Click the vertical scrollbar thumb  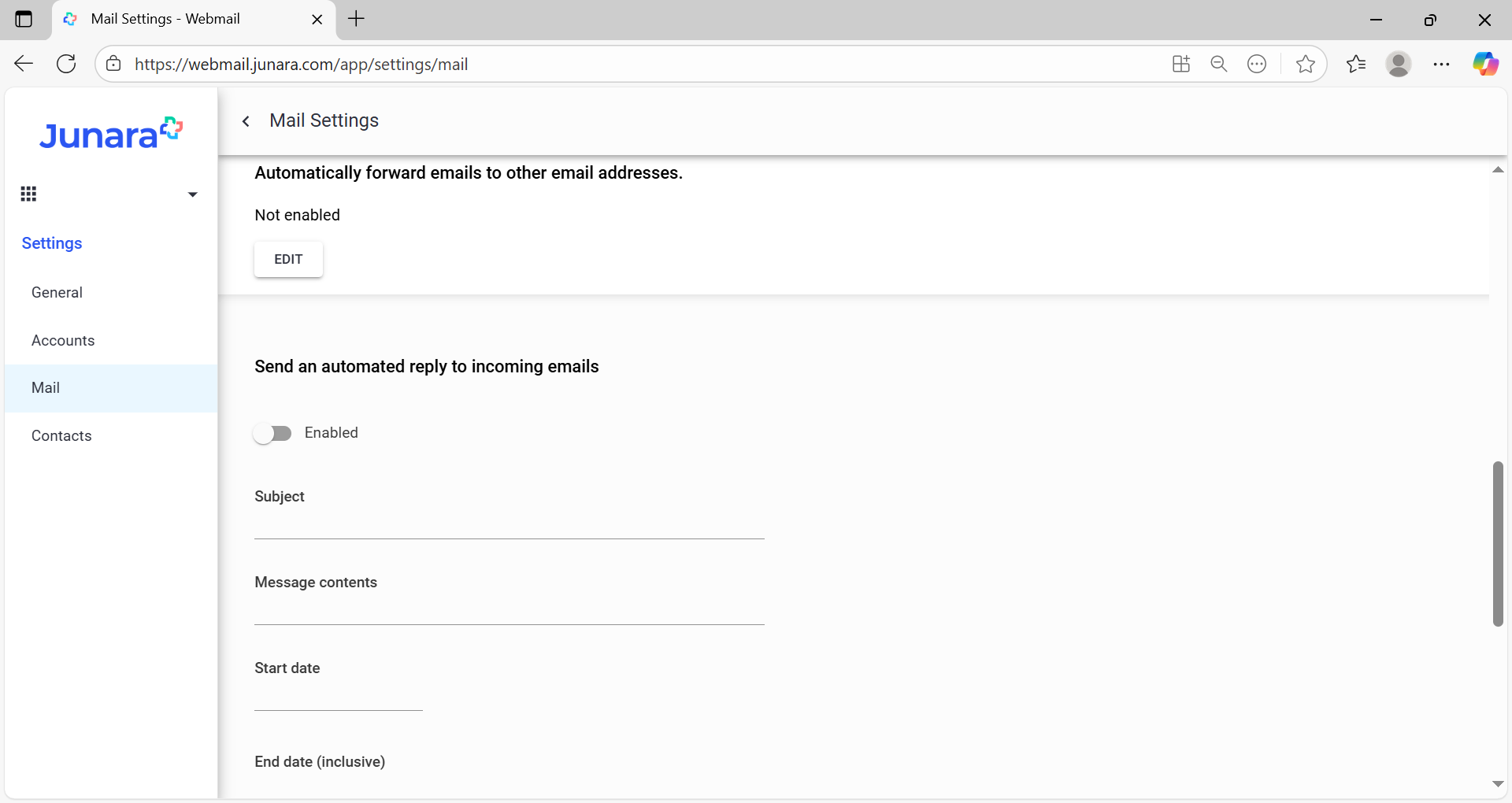1498,544
